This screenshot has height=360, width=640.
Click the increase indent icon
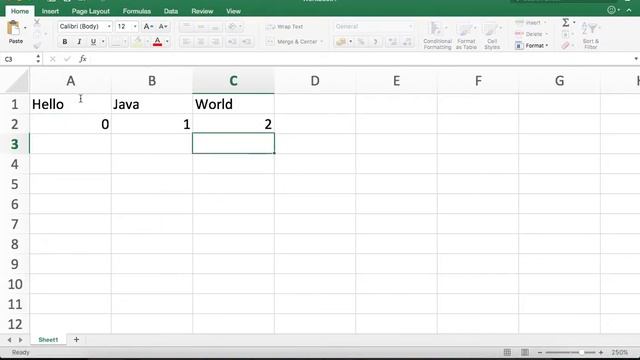pos(246,42)
